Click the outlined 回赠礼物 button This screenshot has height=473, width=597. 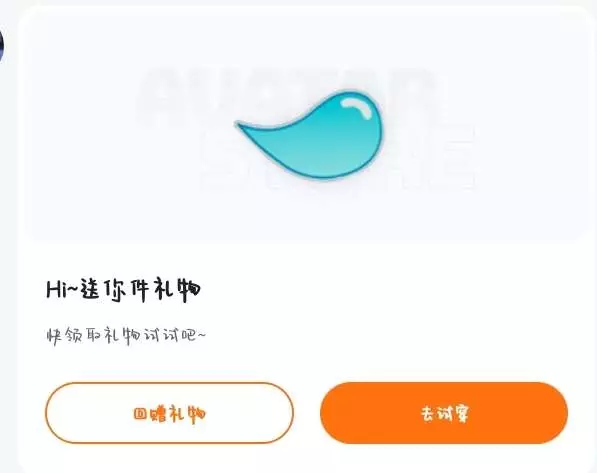(x=169, y=413)
